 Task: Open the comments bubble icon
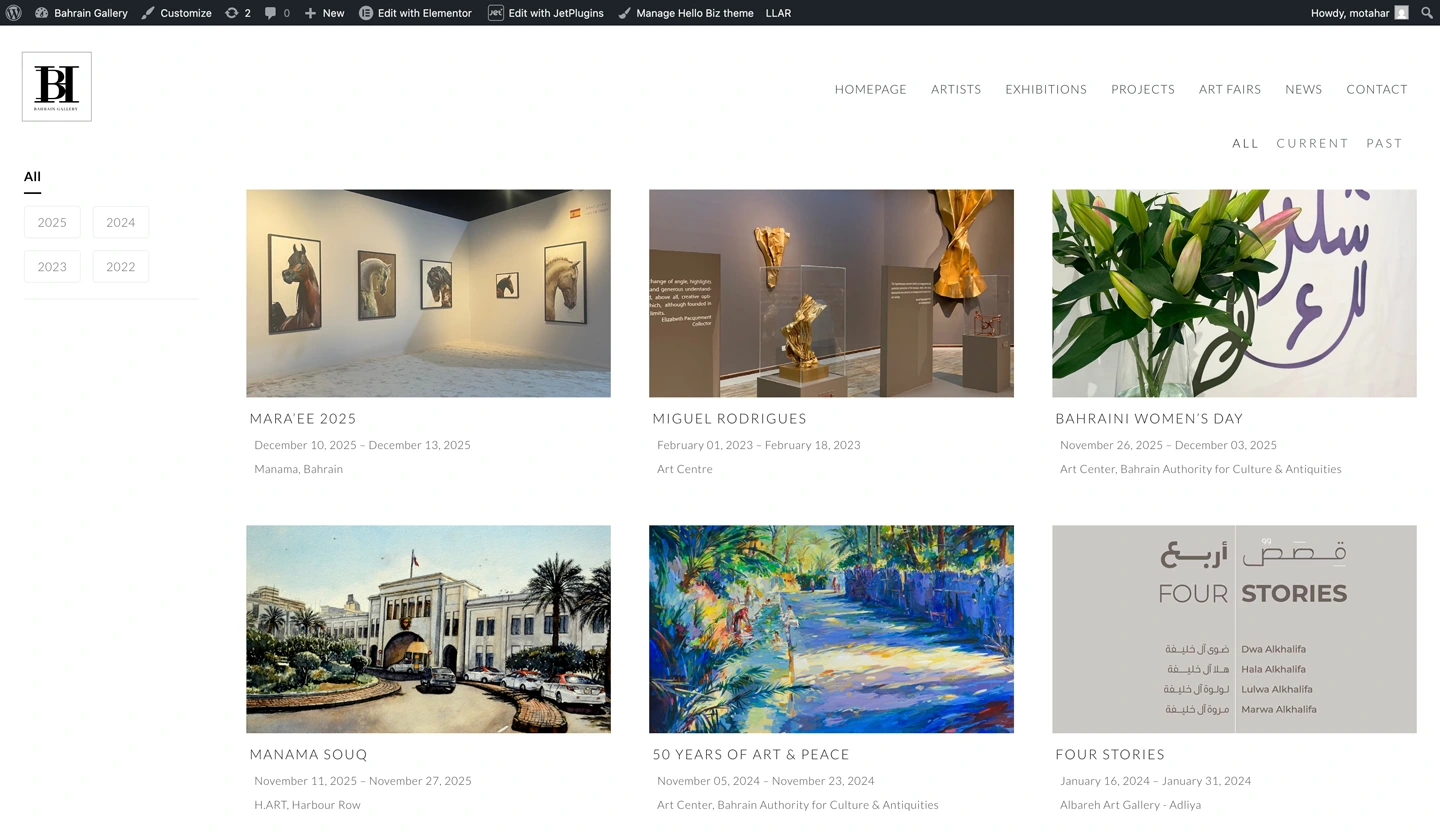pos(277,13)
